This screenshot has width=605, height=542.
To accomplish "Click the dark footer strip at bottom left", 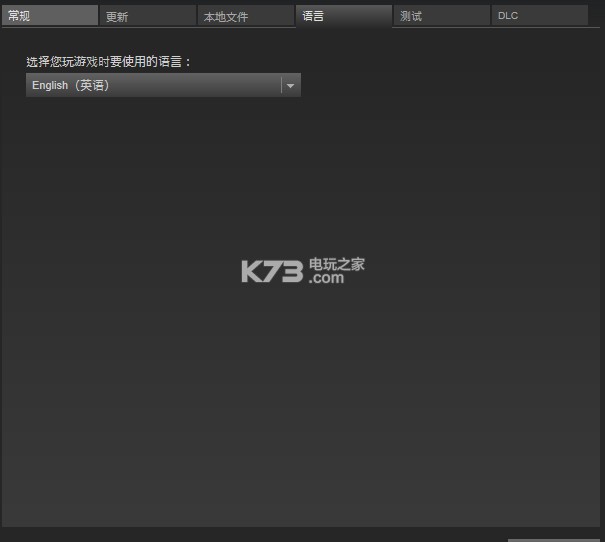I will (150, 535).
